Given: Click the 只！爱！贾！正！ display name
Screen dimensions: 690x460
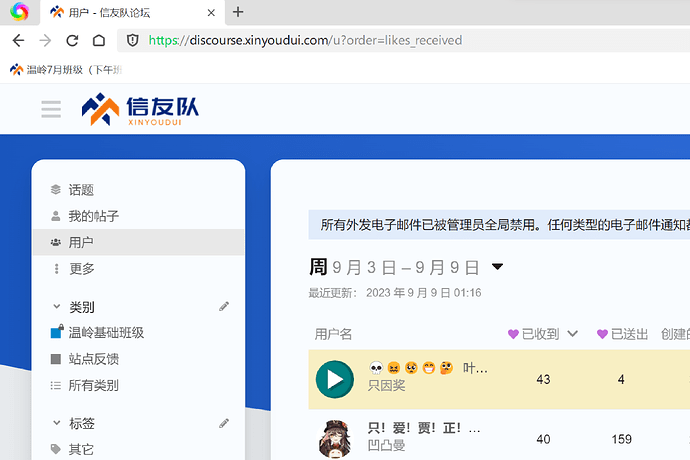Looking at the screenshot, I should click(x=424, y=428).
